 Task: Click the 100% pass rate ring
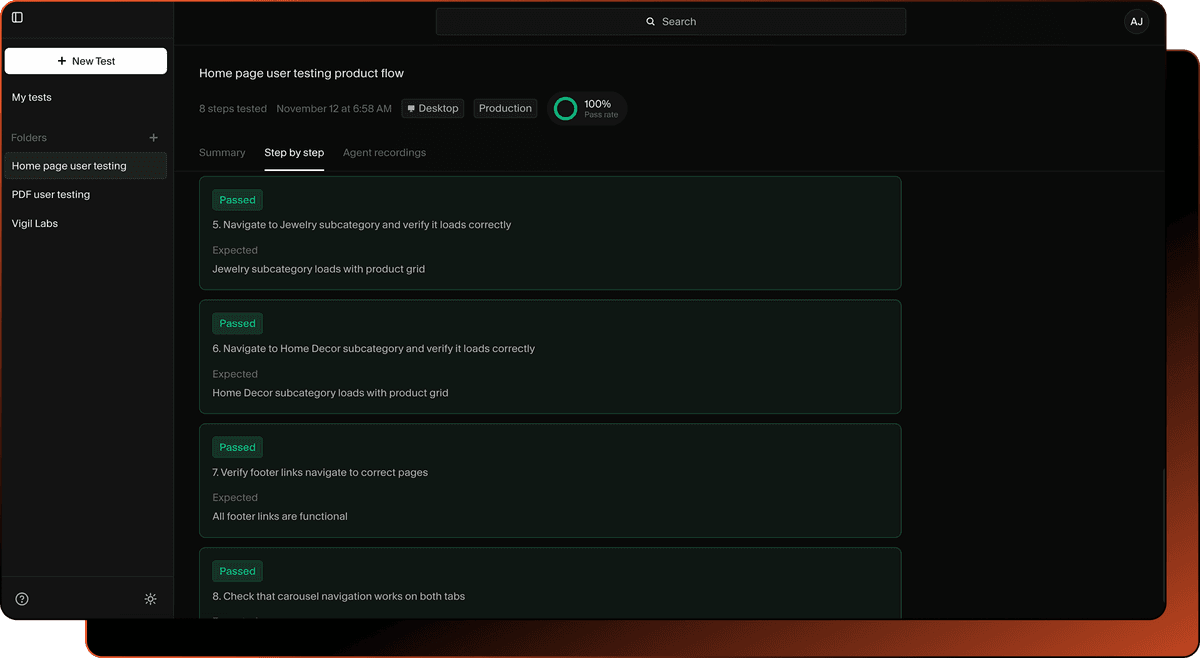[565, 109]
